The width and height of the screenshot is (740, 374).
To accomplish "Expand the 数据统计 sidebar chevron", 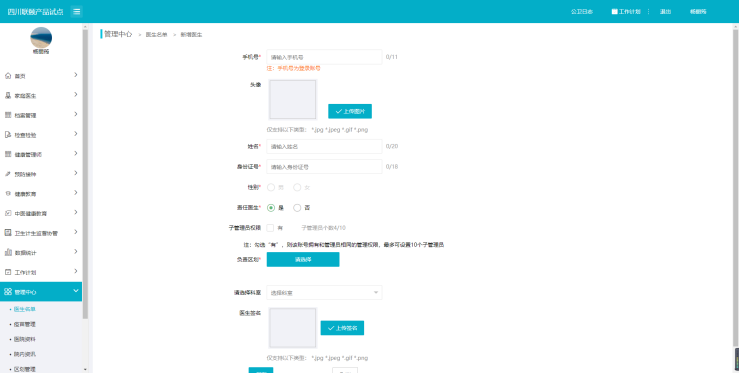I will (x=76, y=252).
